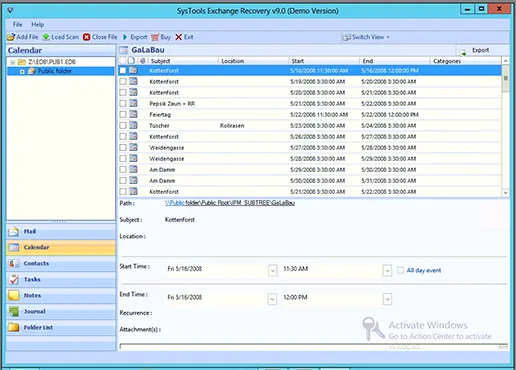
Task: Check the Feiertag row checkbox
Action: (x=123, y=114)
